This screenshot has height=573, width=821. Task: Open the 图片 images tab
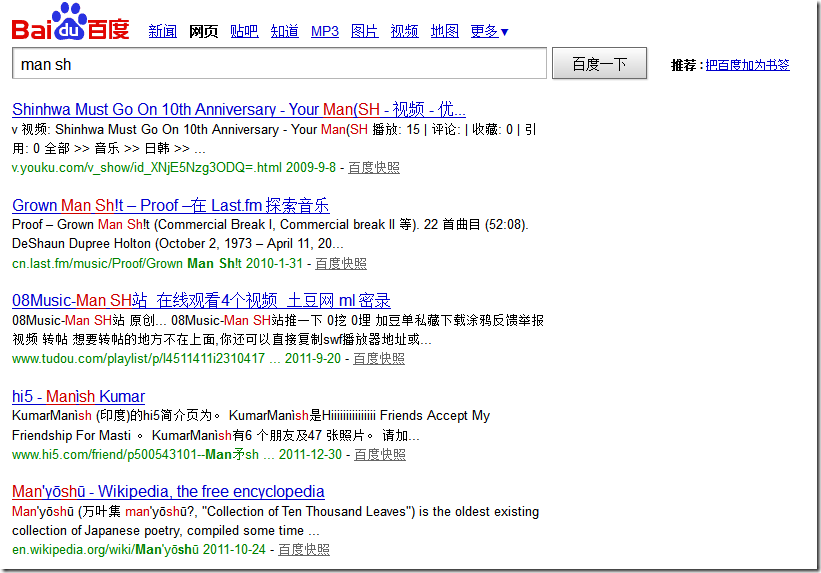[x=364, y=31]
